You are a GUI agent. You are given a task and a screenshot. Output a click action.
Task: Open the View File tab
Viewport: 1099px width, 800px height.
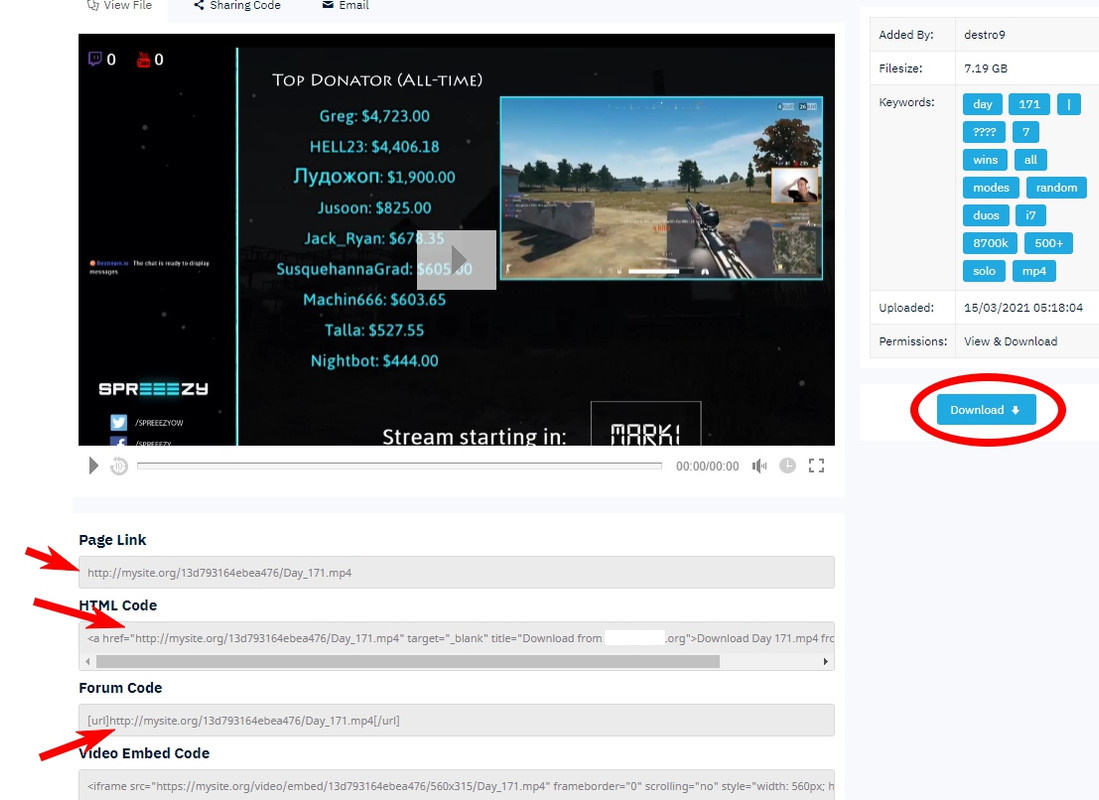[x=119, y=6]
